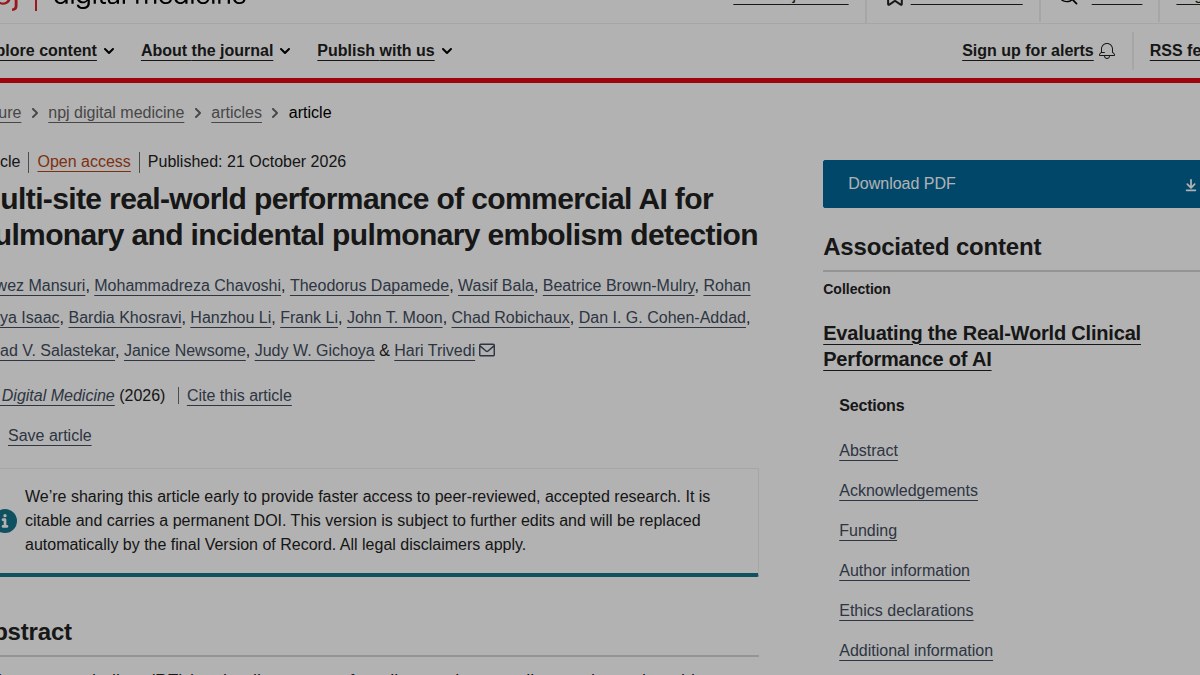Click Cite this article
This screenshot has width=1200, height=675.
coord(239,396)
